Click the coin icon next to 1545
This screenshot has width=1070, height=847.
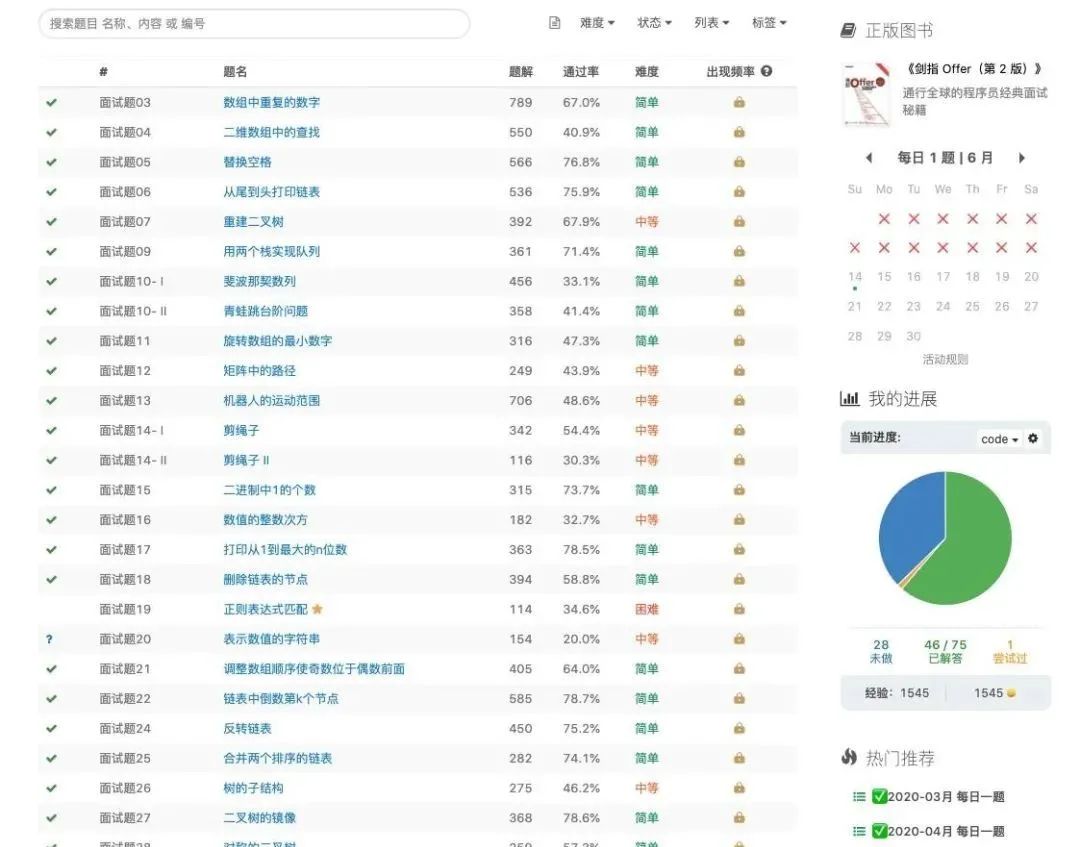(1011, 693)
